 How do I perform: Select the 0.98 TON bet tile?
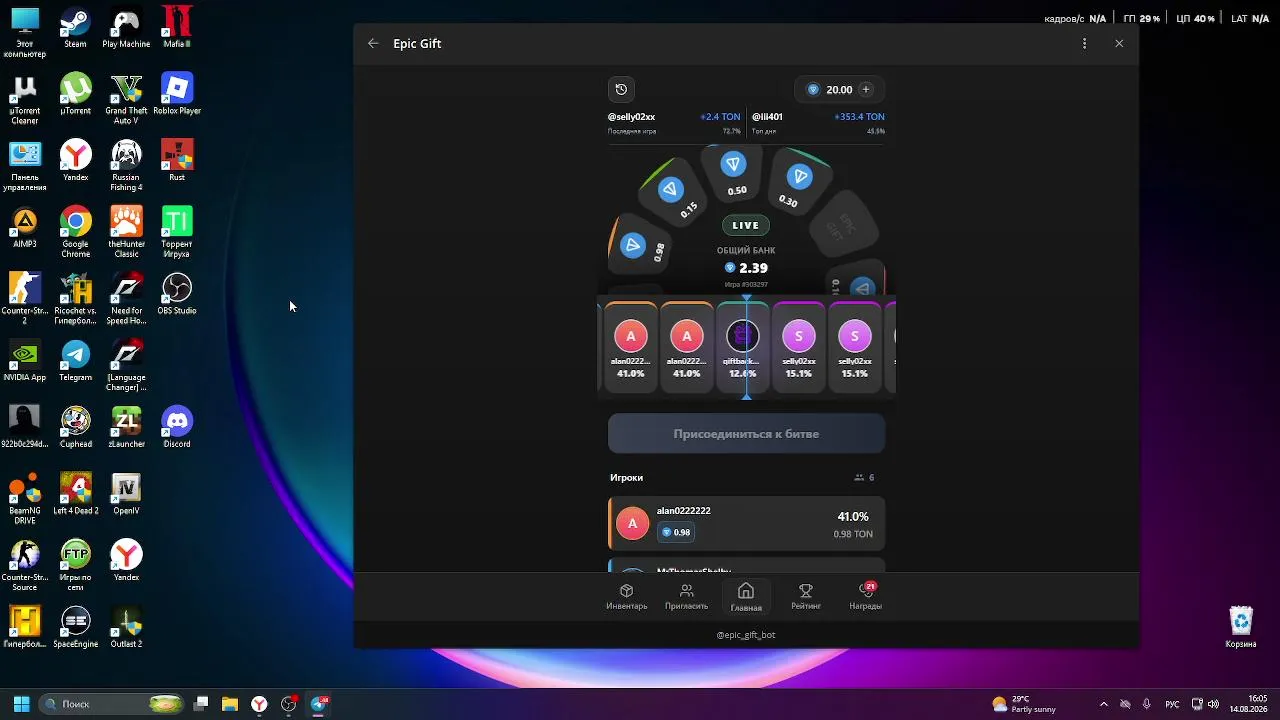click(x=638, y=247)
